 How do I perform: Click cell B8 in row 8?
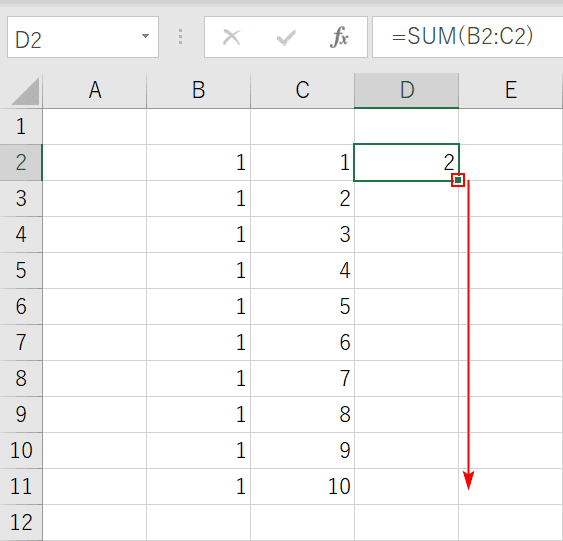coord(199,378)
